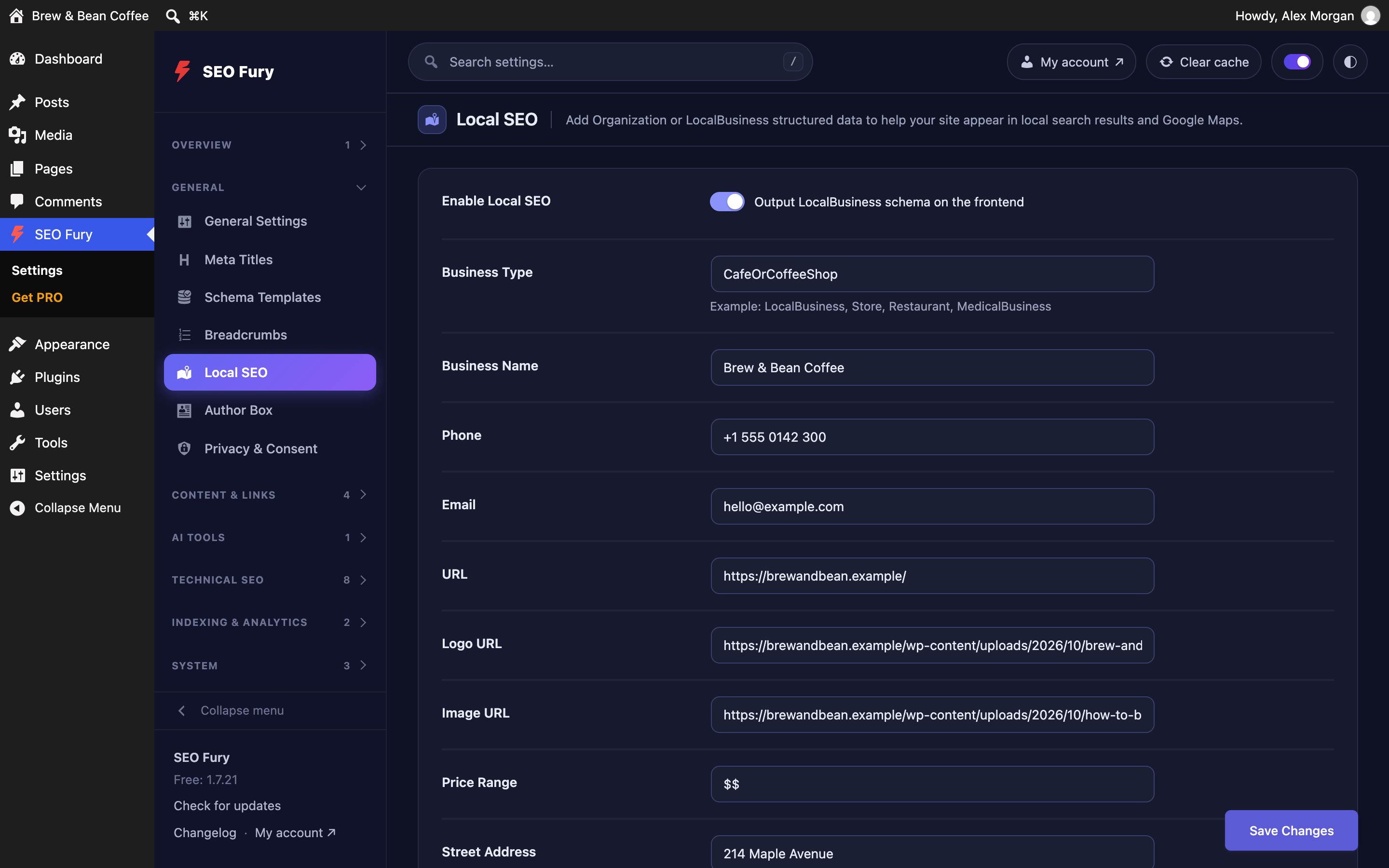Expand the Content & Links section
The width and height of the screenshot is (1389, 868).
pos(270,495)
